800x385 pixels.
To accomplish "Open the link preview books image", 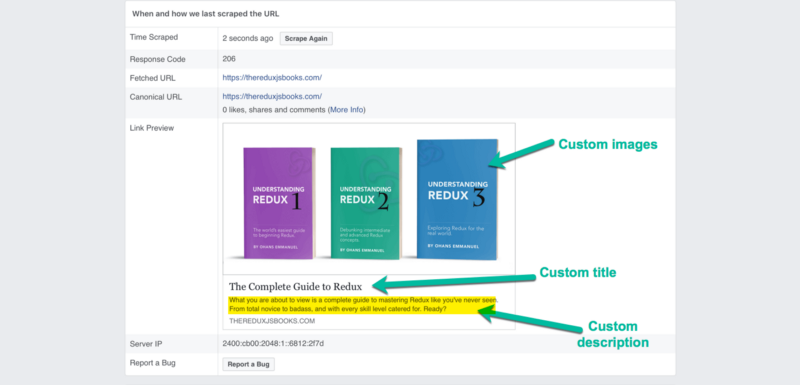I will 369,199.
